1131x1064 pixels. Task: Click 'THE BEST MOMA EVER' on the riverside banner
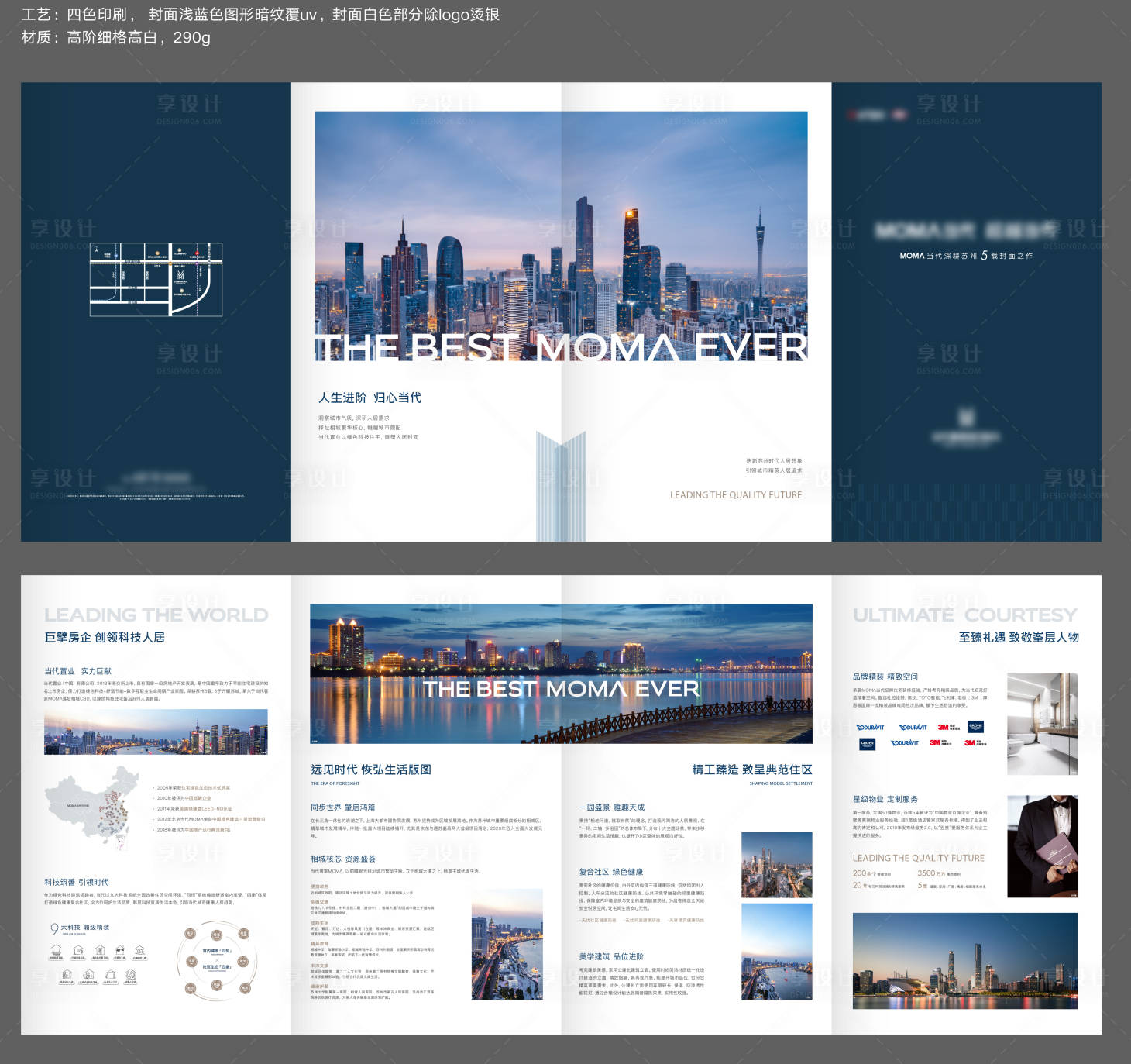tap(561, 689)
